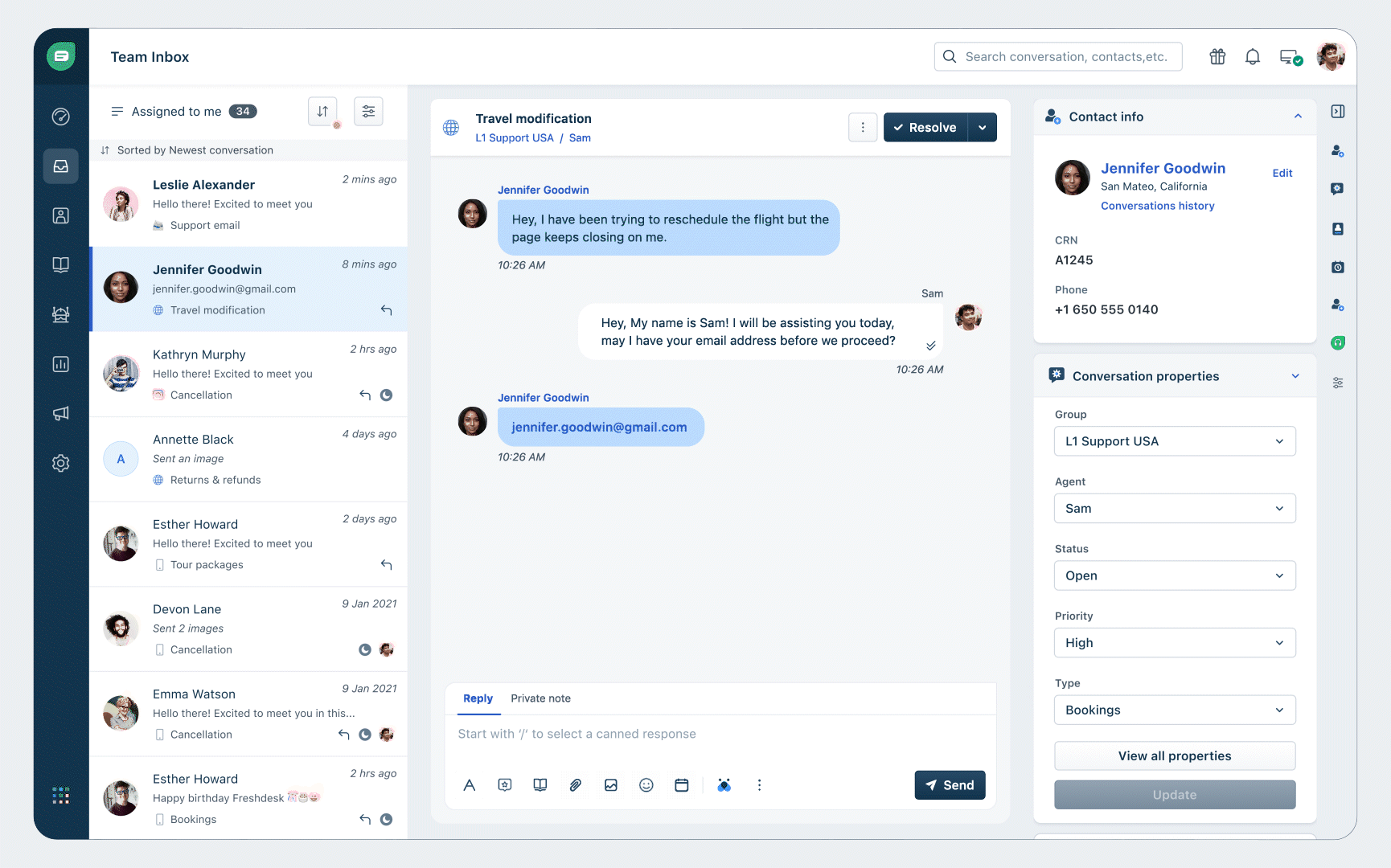1391x868 pixels.
Task: Switch to the Private note tab
Action: tap(540, 698)
